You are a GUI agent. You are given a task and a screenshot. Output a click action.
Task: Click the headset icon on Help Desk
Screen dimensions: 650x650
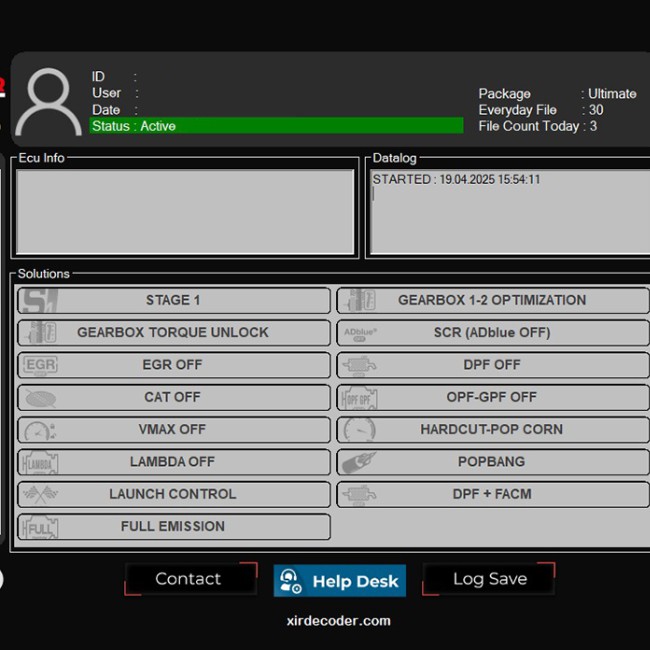click(290, 581)
